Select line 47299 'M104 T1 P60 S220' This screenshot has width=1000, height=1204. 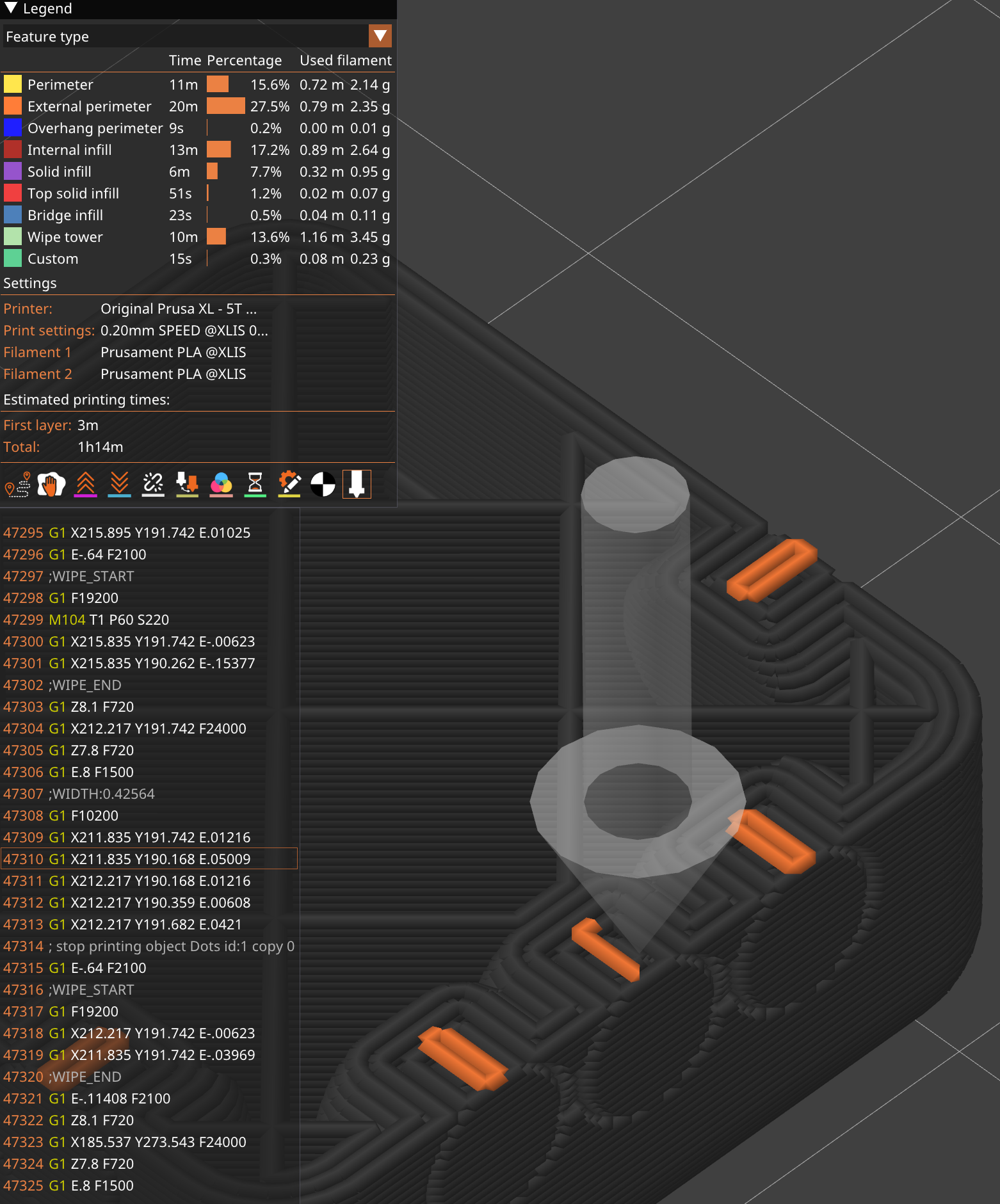coord(149,620)
